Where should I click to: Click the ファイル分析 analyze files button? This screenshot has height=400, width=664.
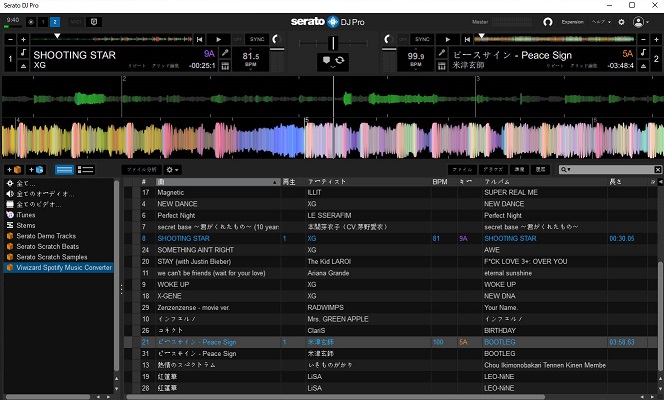141,170
